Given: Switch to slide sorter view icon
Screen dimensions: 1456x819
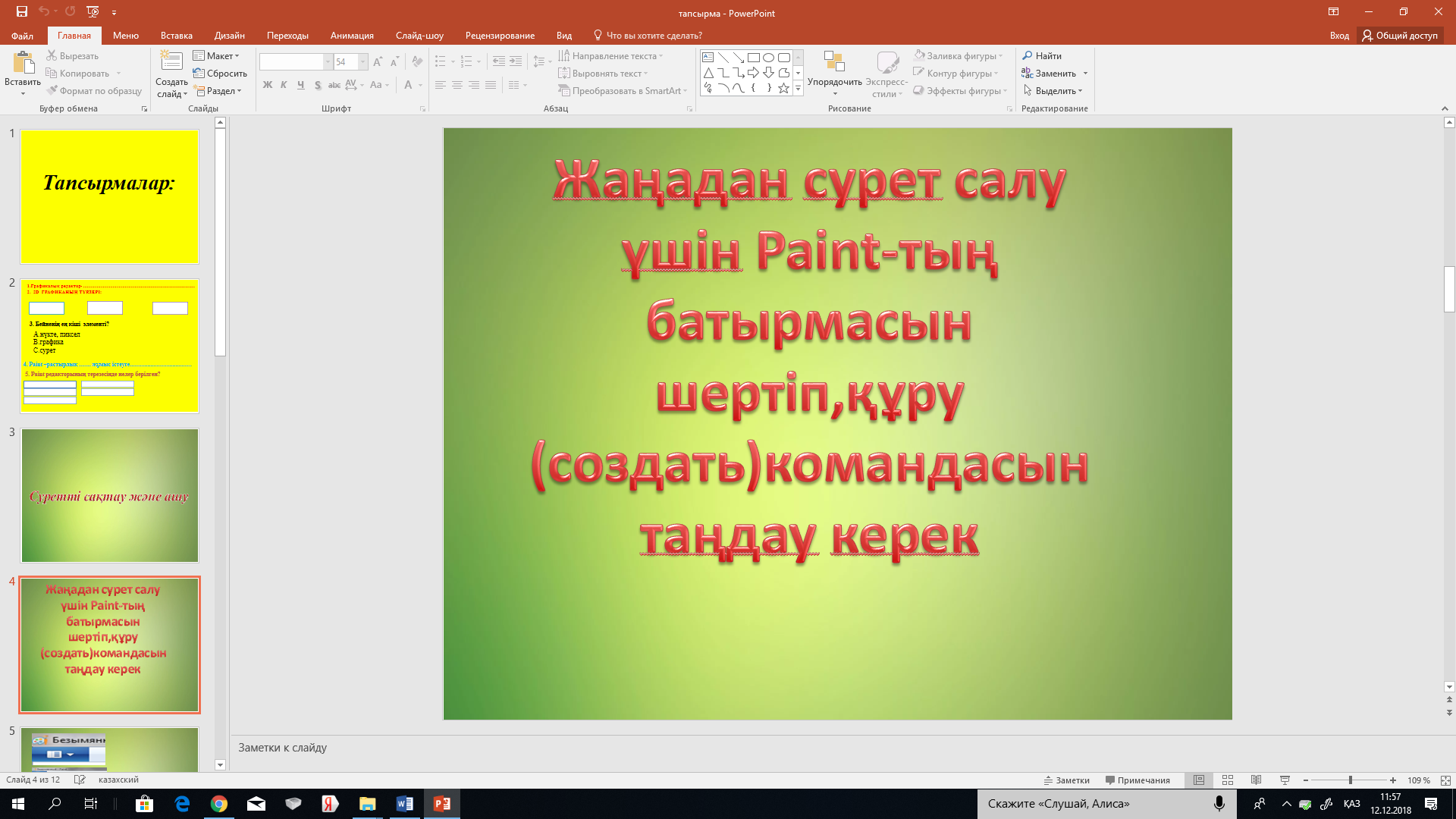Looking at the screenshot, I should click(x=1228, y=780).
